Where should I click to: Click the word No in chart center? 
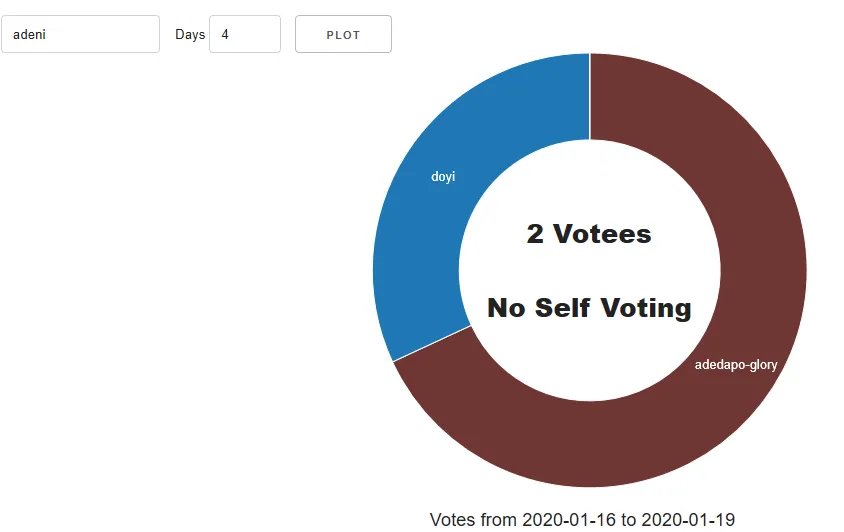tap(506, 308)
